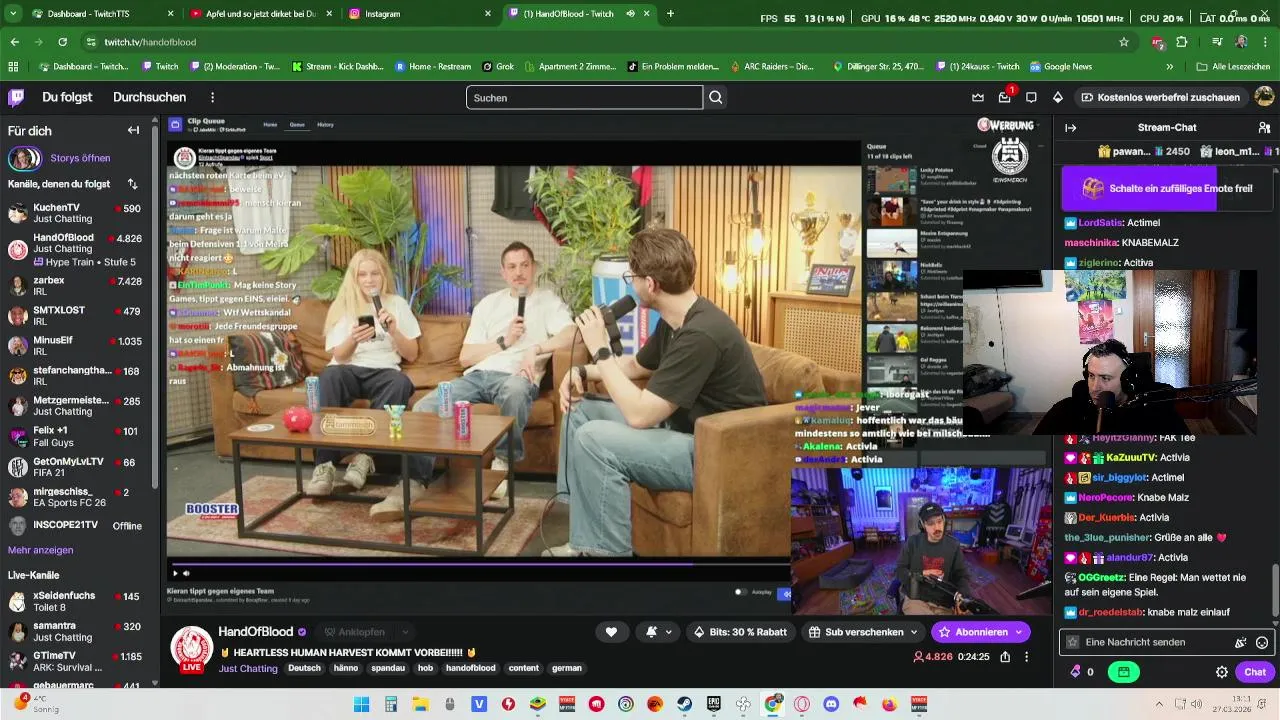The height and width of the screenshot is (720, 1280).
Task: Open Discord from the taskbar
Action: click(x=831, y=704)
